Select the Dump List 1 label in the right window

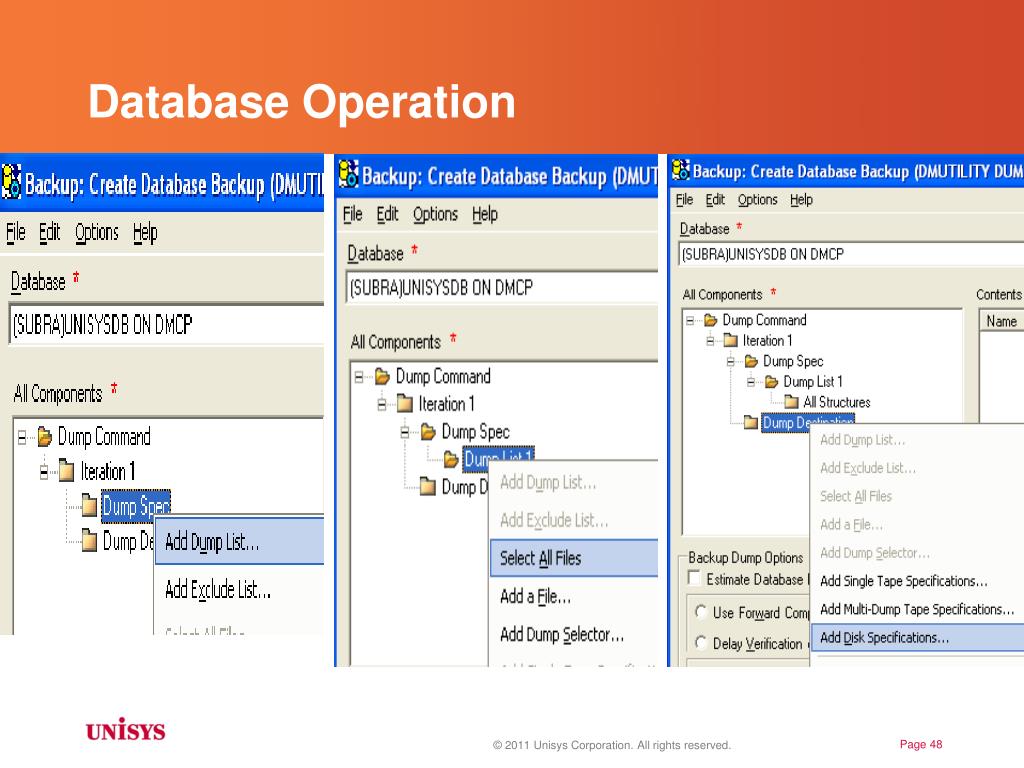click(812, 381)
